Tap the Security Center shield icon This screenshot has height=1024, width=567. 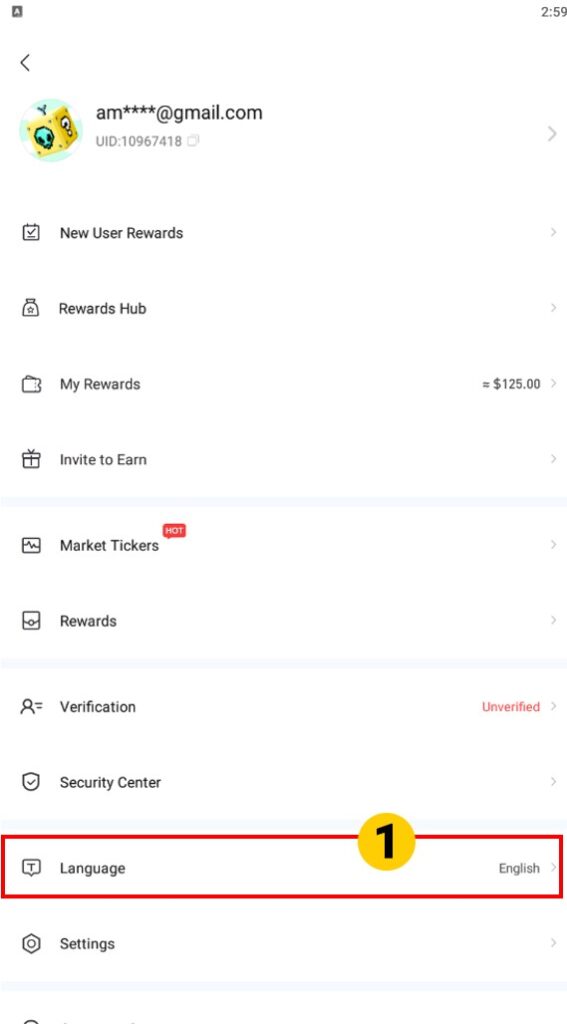point(31,782)
